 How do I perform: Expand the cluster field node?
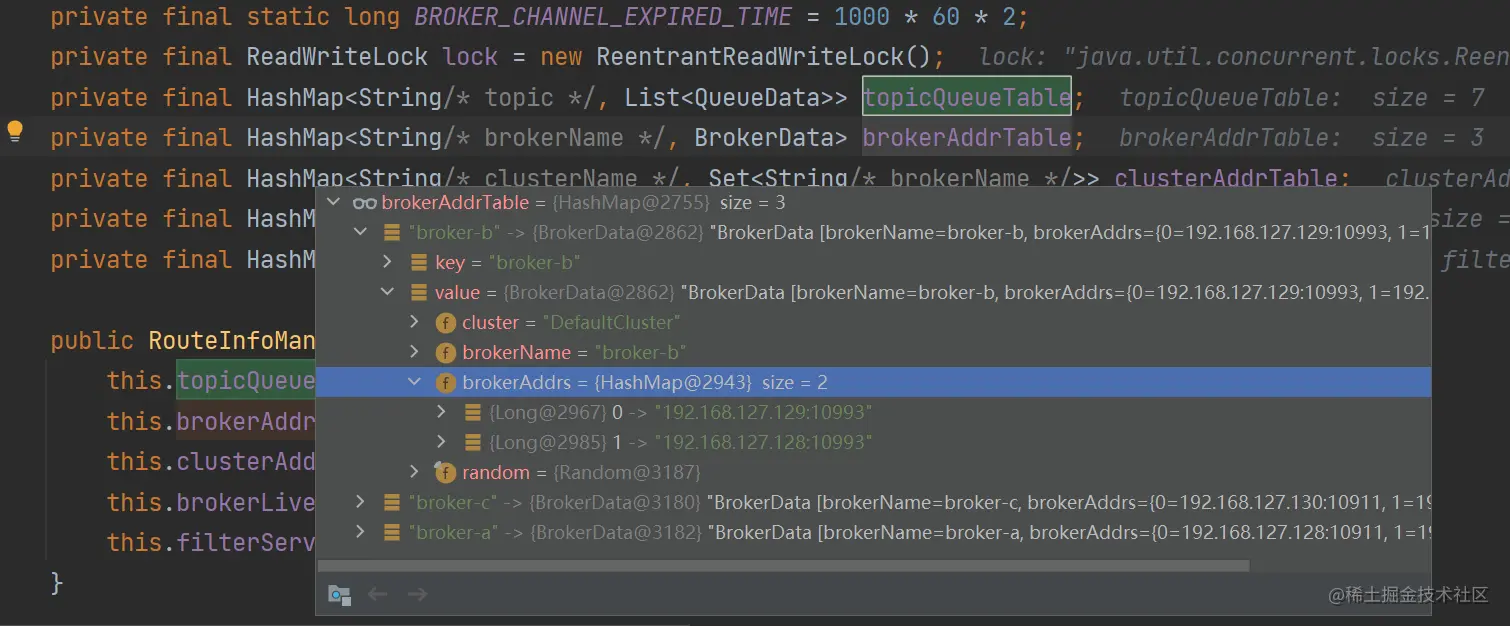pyautogui.click(x=415, y=323)
